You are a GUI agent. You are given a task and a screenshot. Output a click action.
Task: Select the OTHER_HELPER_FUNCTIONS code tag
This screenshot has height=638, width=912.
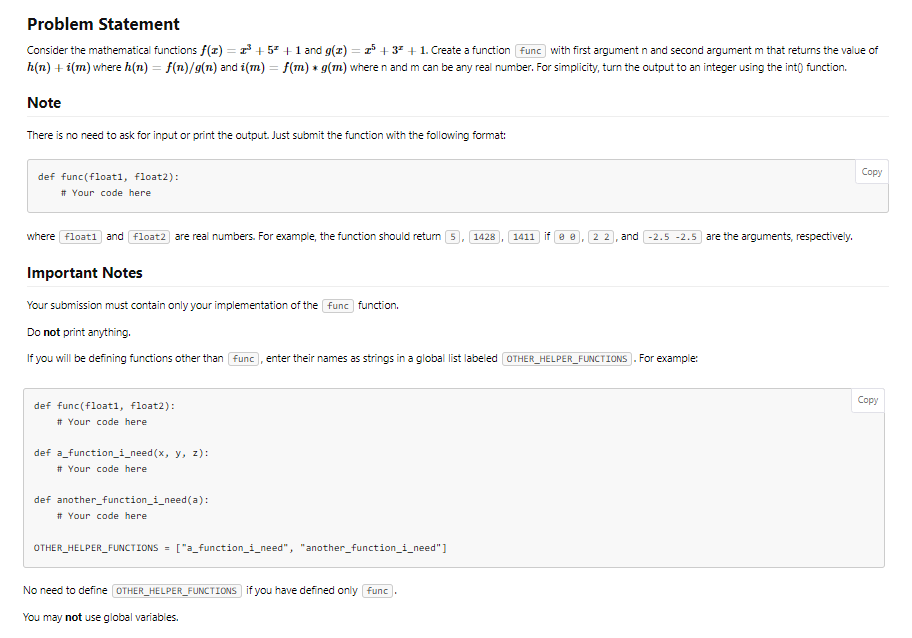click(566, 358)
